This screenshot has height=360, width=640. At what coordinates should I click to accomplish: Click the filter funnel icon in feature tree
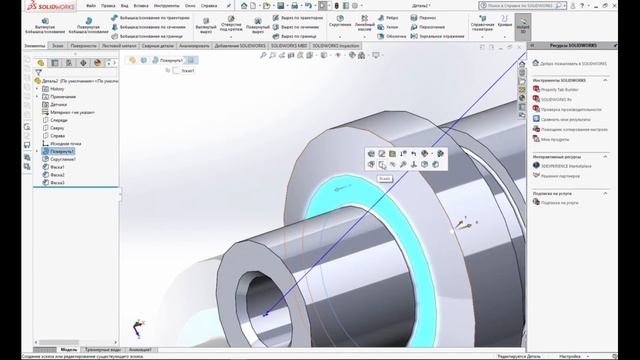38,72
